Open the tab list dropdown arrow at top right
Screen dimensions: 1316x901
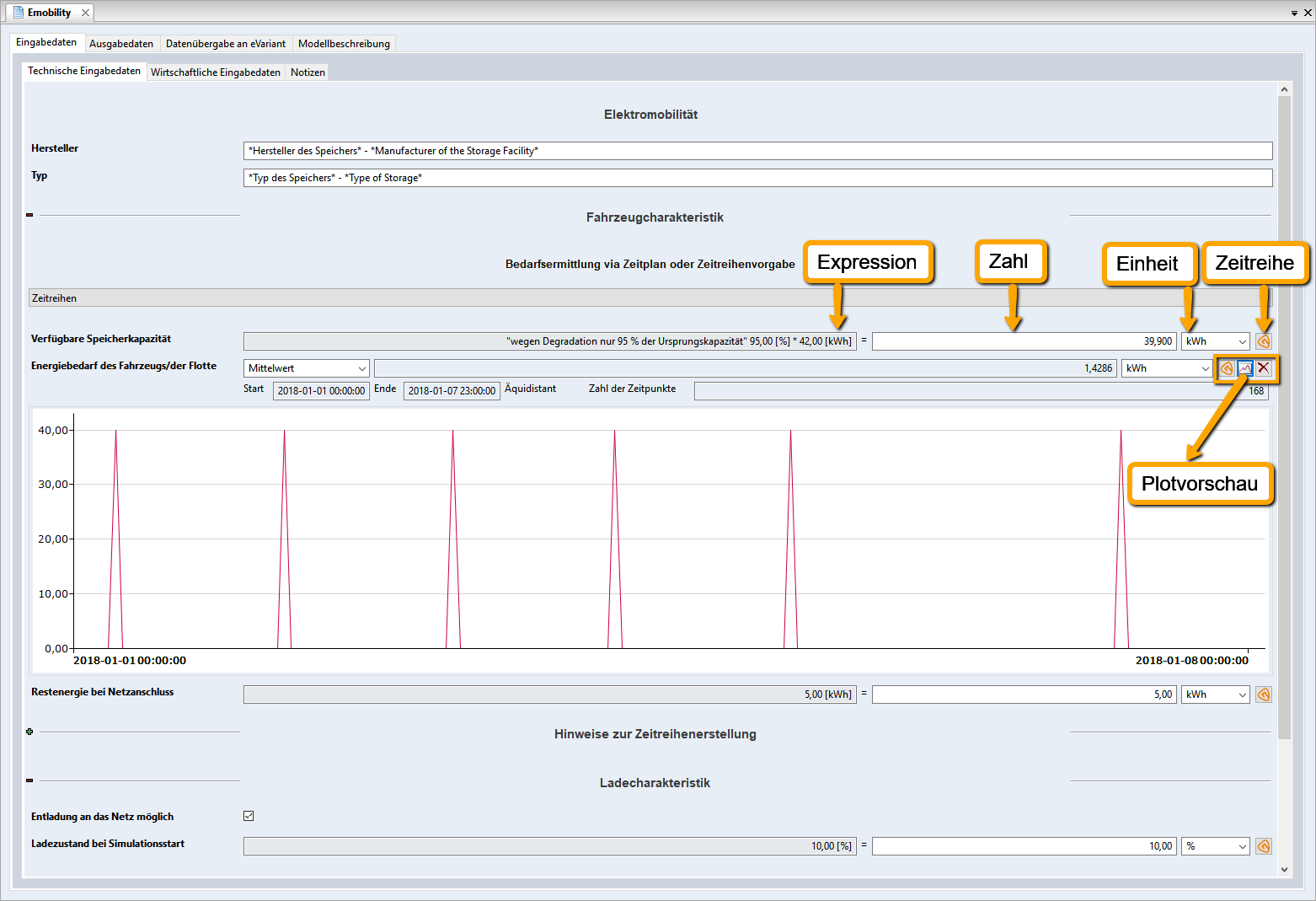click(x=1294, y=13)
